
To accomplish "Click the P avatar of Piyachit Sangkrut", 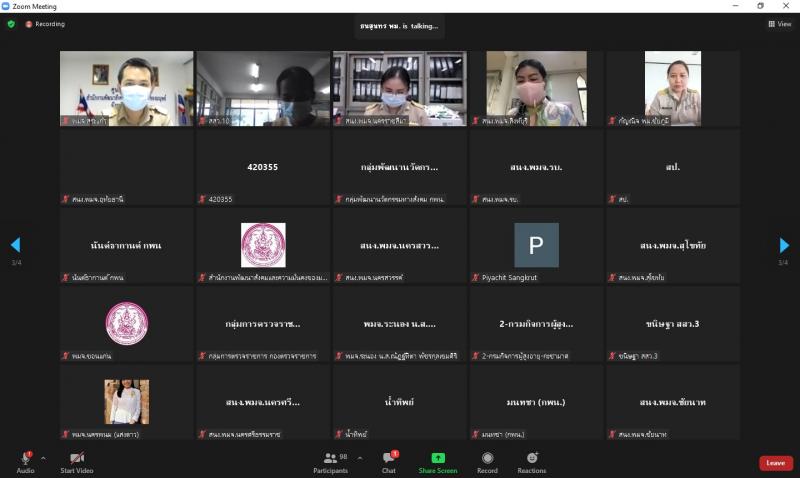I will pos(536,245).
